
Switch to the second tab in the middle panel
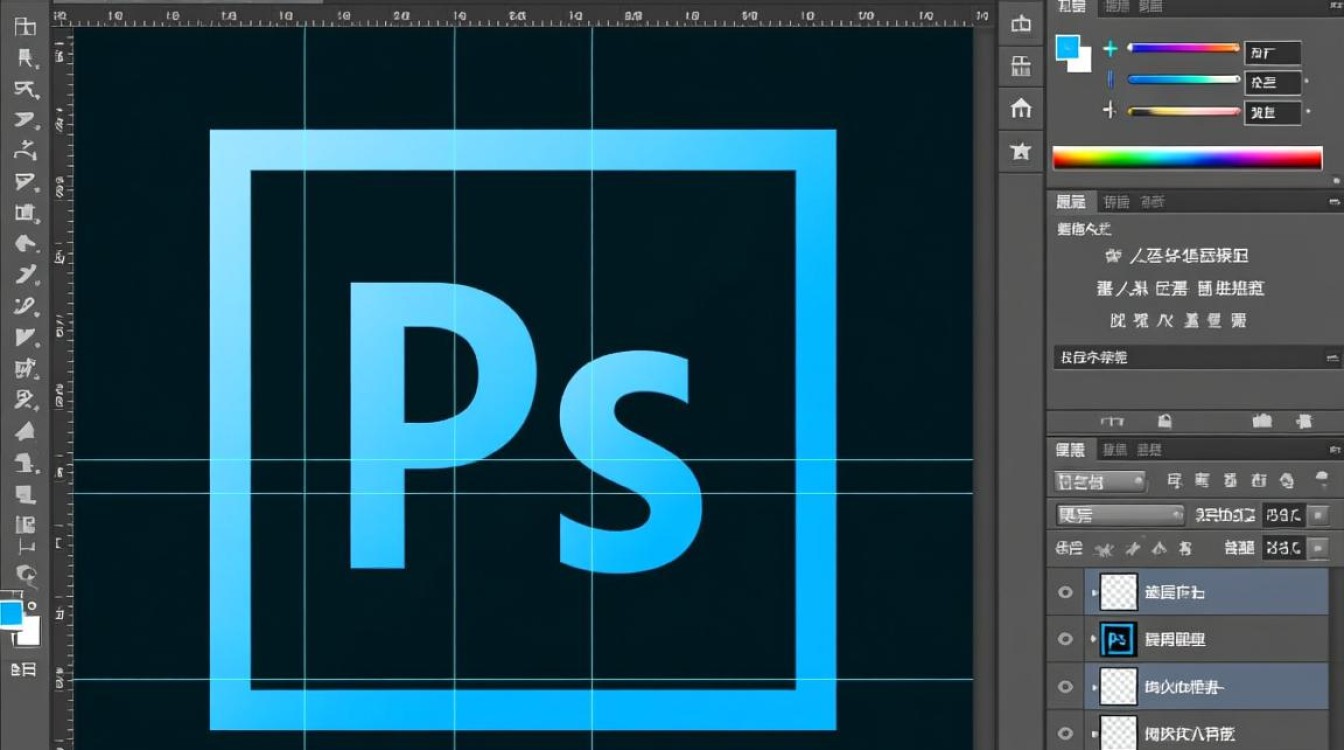1116,202
